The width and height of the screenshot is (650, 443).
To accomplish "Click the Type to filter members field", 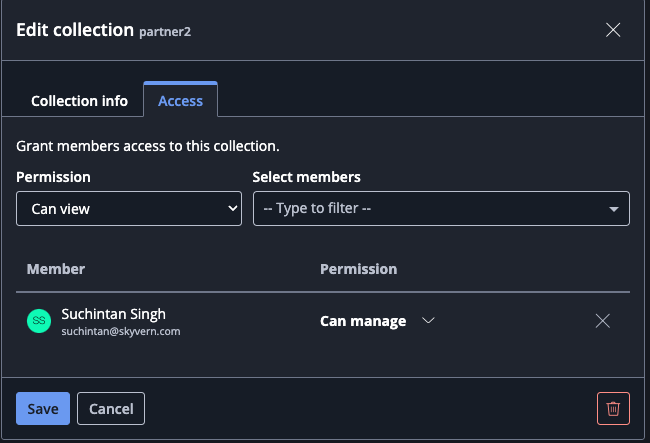I will click(430, 209).
